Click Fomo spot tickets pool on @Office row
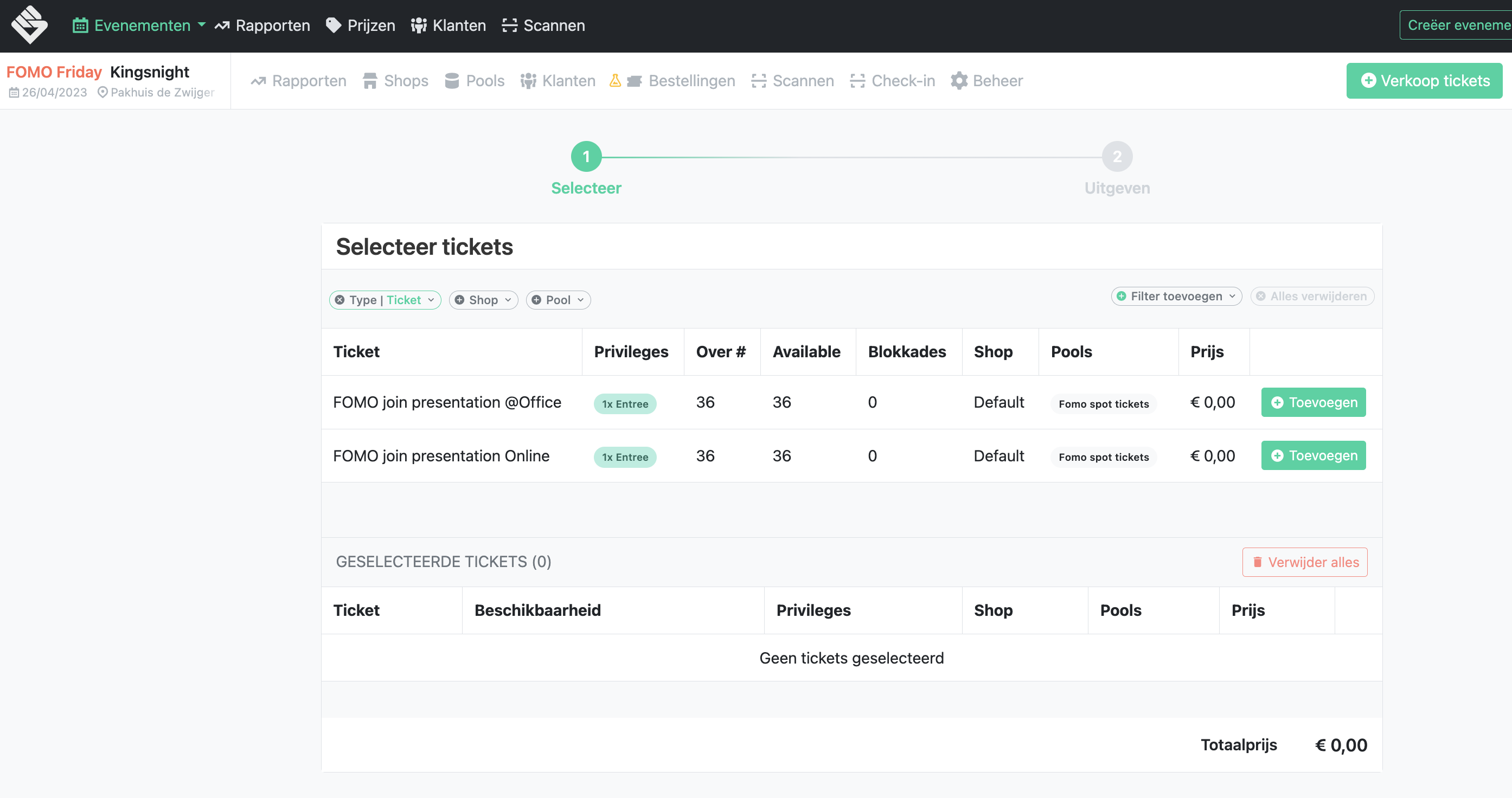This screenshot has height=798, width=1512. pyautogui.click(x=1104, y=404)
